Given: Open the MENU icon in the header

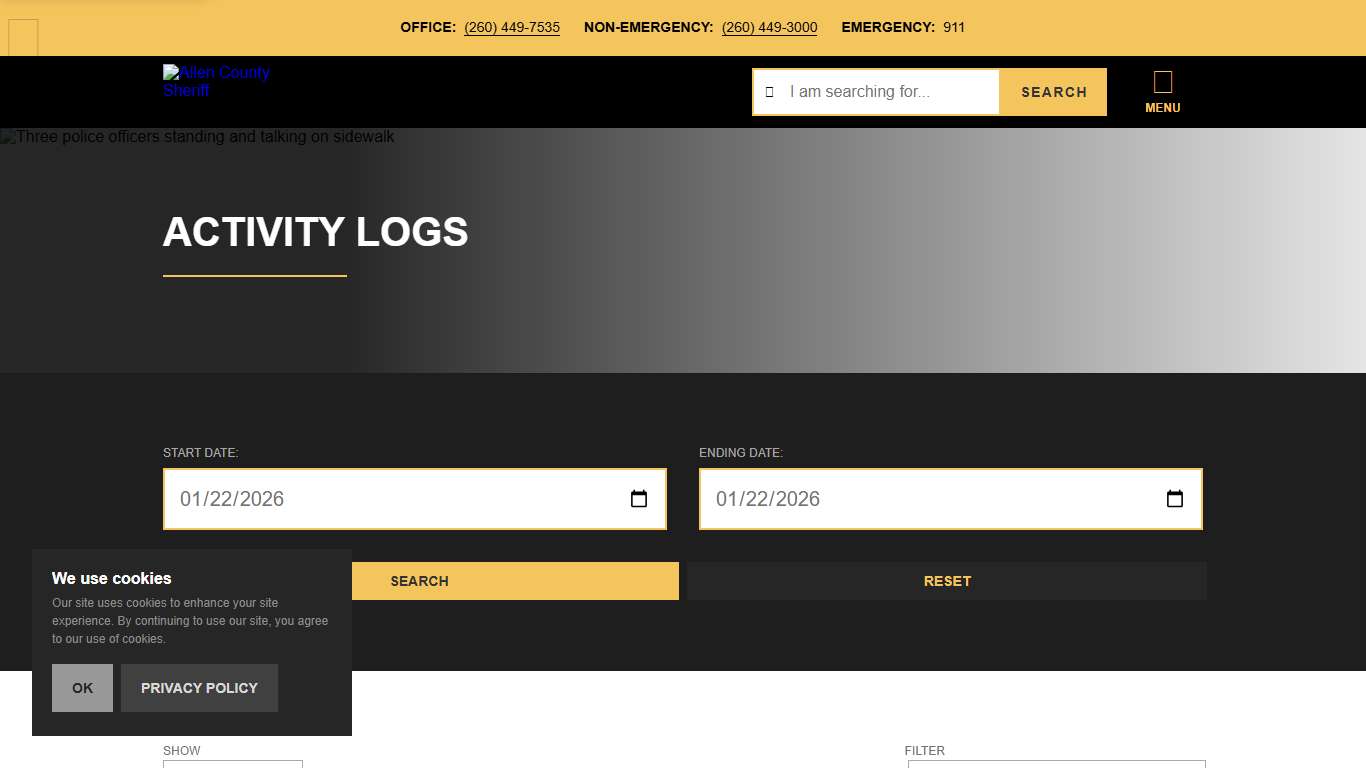Looking at the screenshot, I should point(1162,92).
